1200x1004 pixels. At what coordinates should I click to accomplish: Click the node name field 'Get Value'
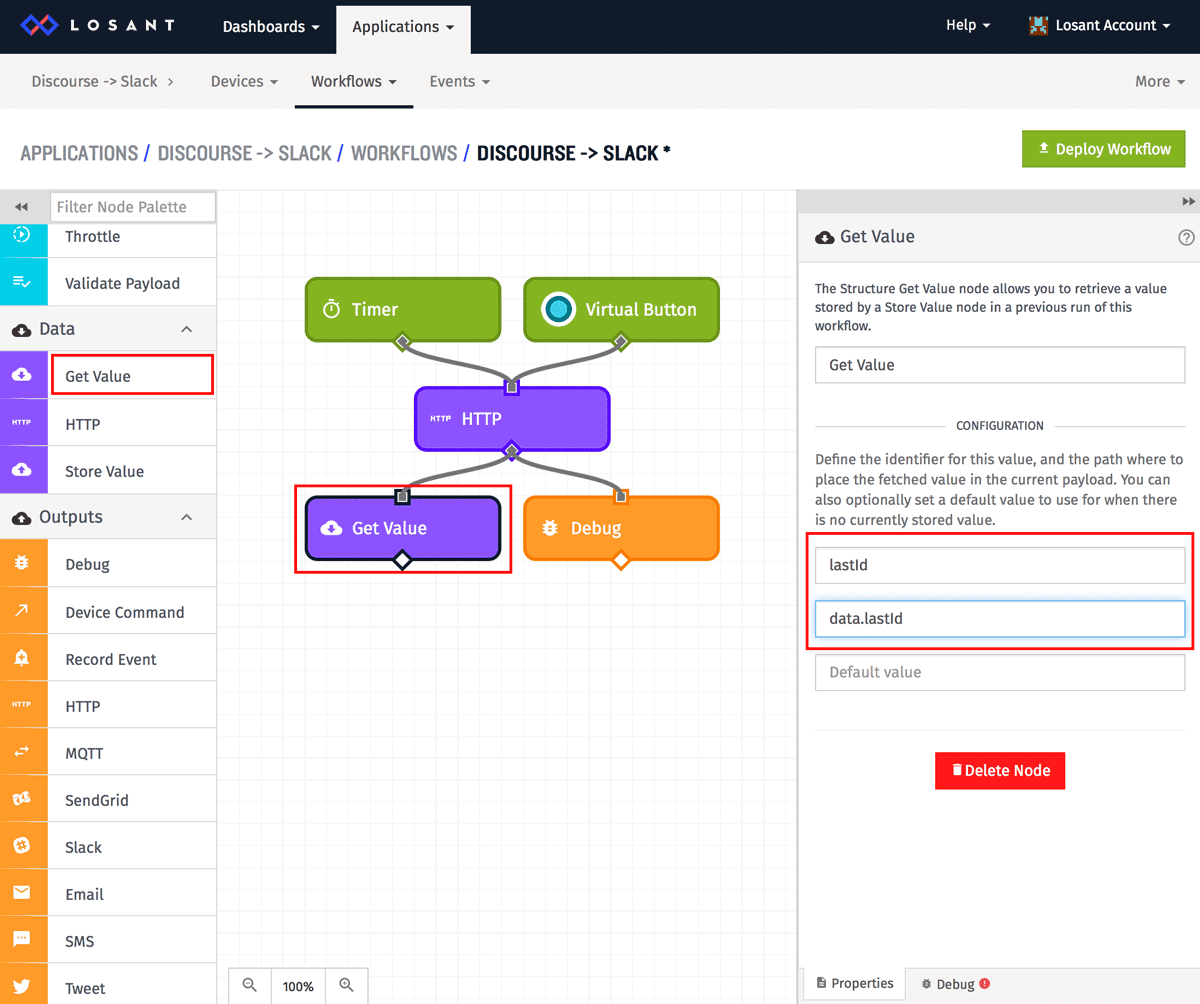click(999, 365)
